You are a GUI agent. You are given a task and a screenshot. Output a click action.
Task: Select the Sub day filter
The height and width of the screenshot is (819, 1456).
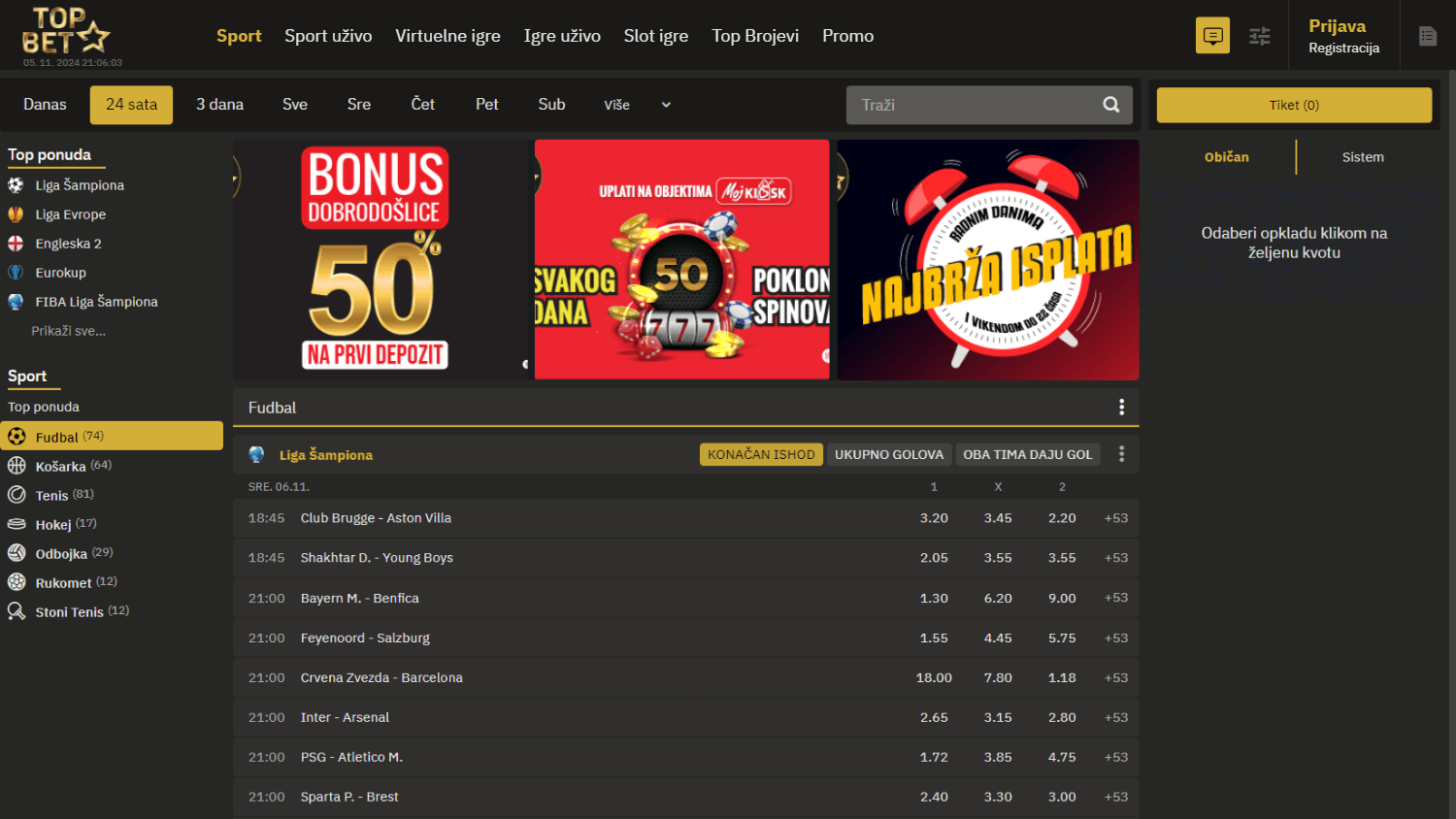point(551,105)
